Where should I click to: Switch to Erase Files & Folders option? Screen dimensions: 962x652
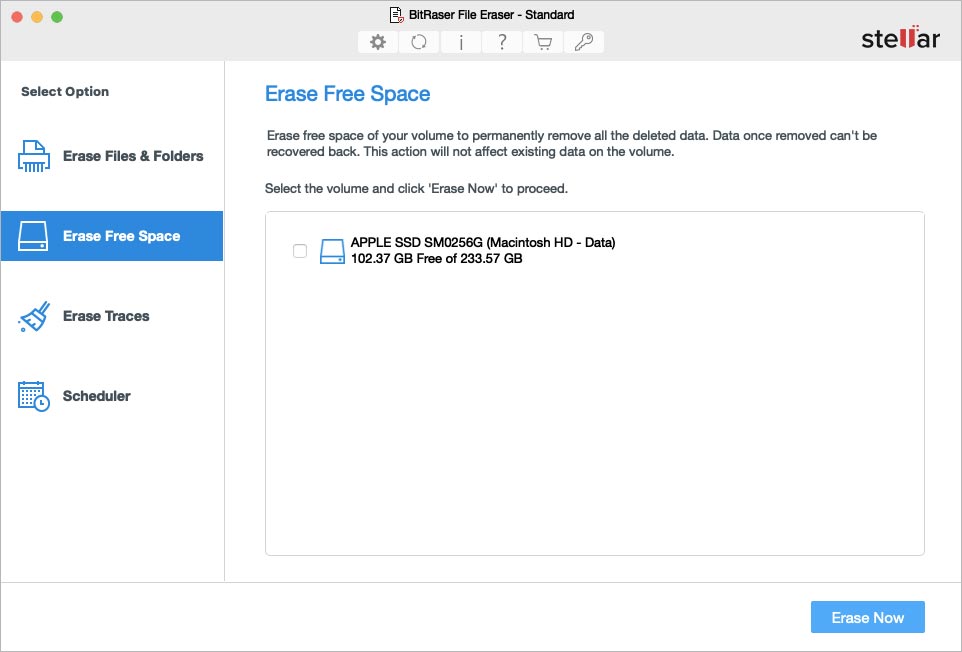pyautogui.click(x=133, y=156)
